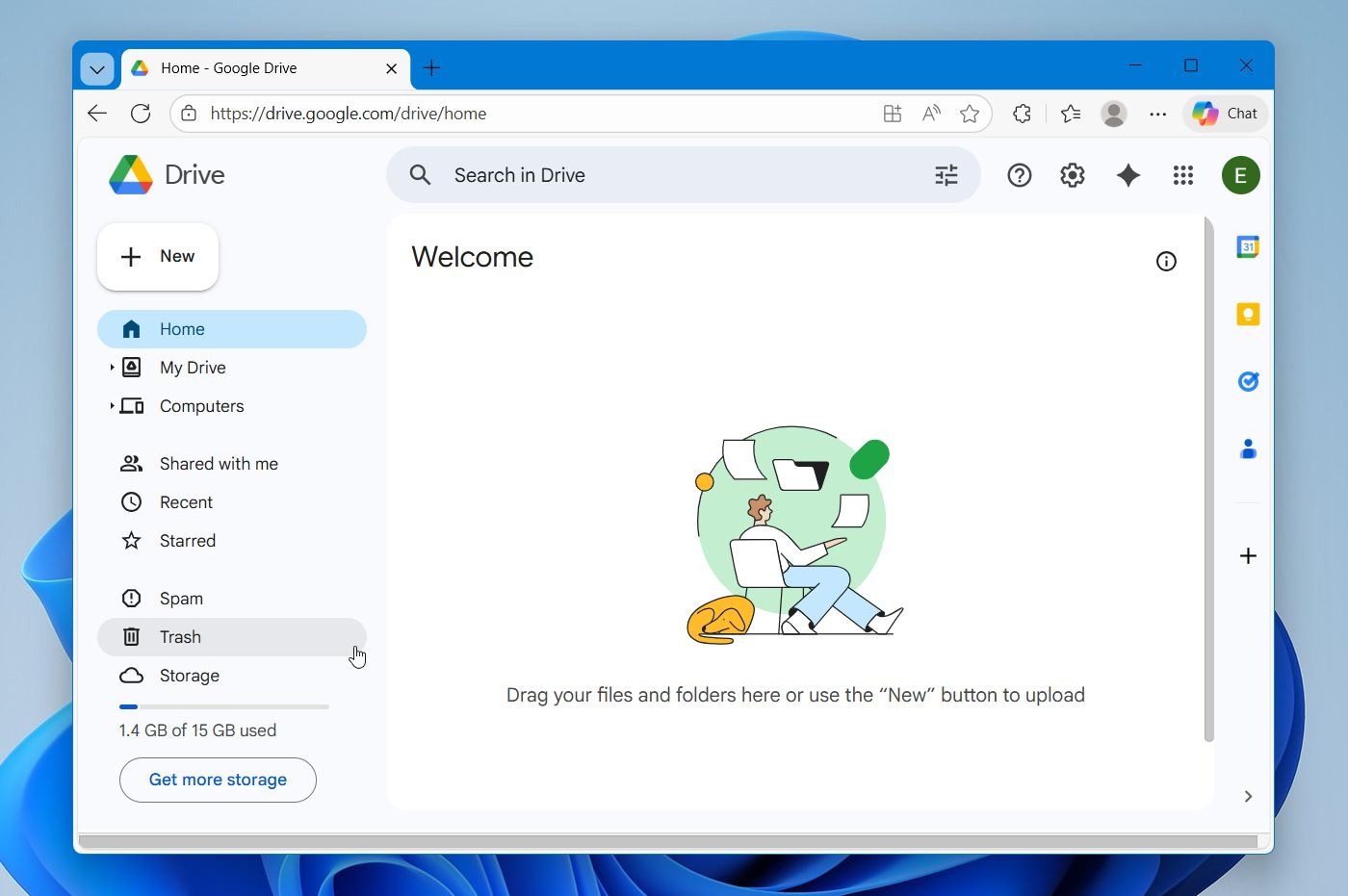Open Contacts side panel icon
The width and height of the screenshot is (1348, 896).
(1248, 449)
